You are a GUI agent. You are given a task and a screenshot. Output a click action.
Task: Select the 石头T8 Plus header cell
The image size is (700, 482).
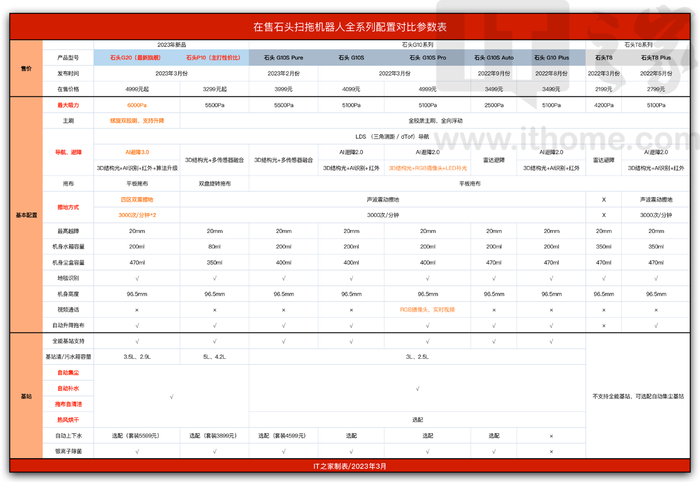[x=656, y=58]
